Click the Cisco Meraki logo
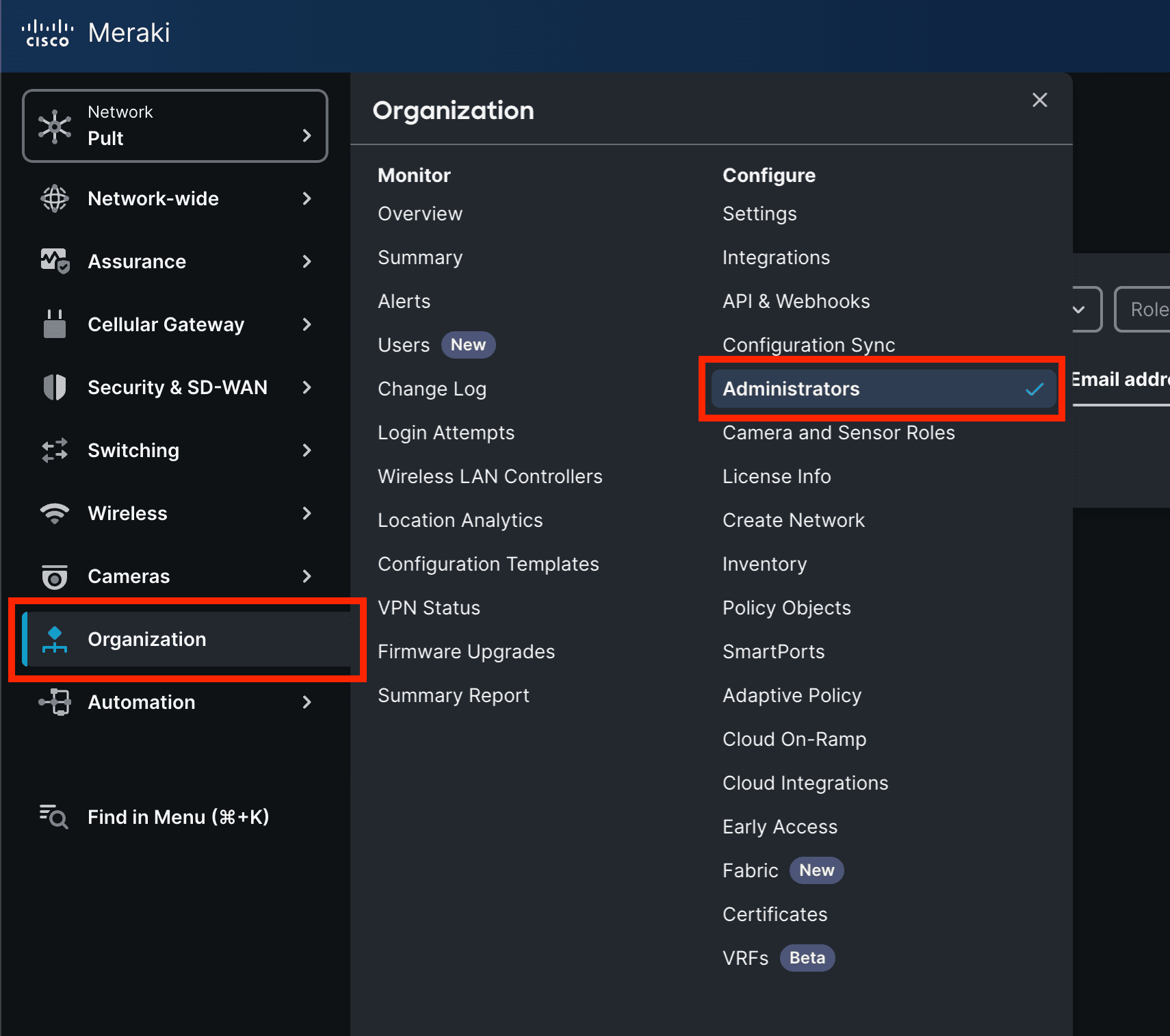This screenshot has width=1170, height=1036. 96,33
